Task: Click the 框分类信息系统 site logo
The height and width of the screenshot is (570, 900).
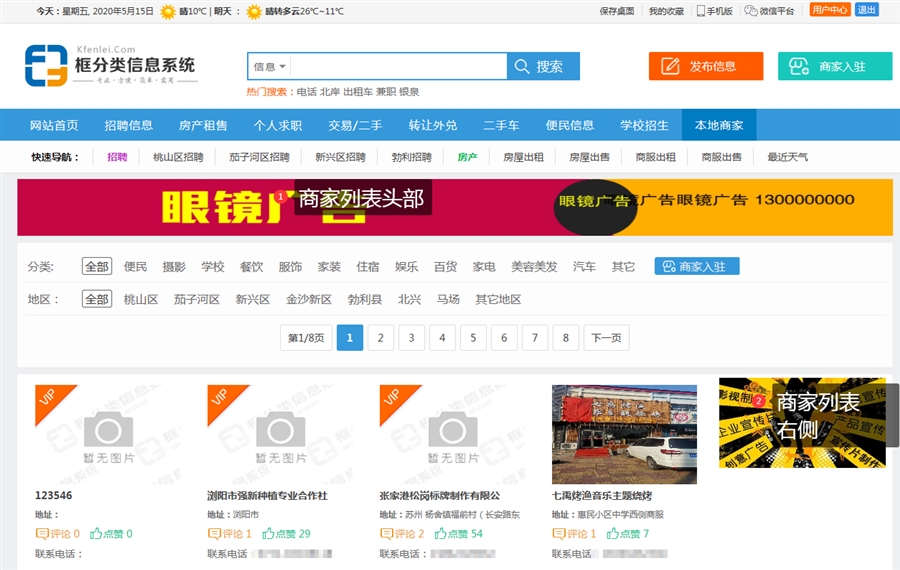Action: (x=110, y=65)
